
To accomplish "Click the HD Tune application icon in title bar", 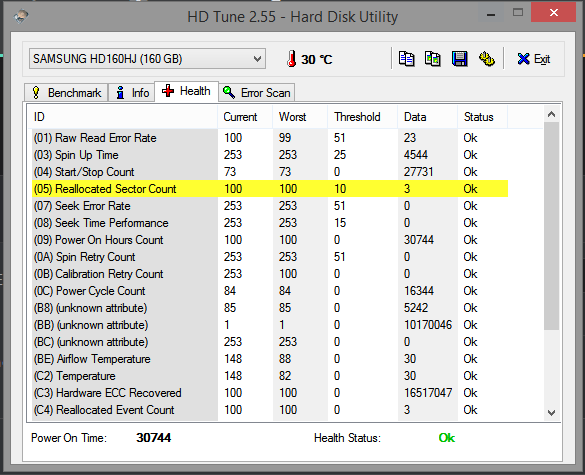I will 21,16.
